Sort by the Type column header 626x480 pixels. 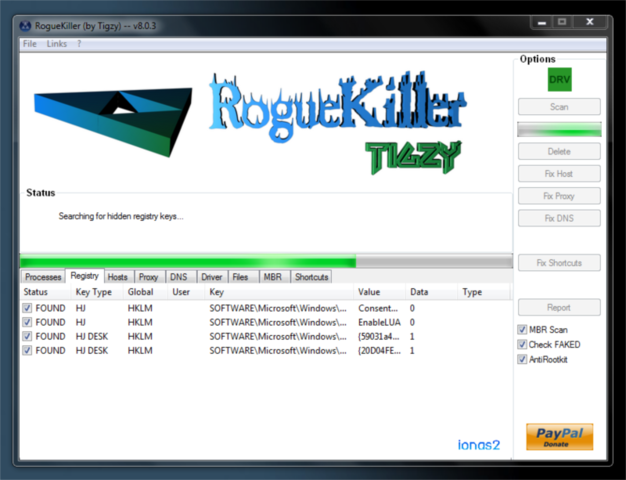[483, 292]
